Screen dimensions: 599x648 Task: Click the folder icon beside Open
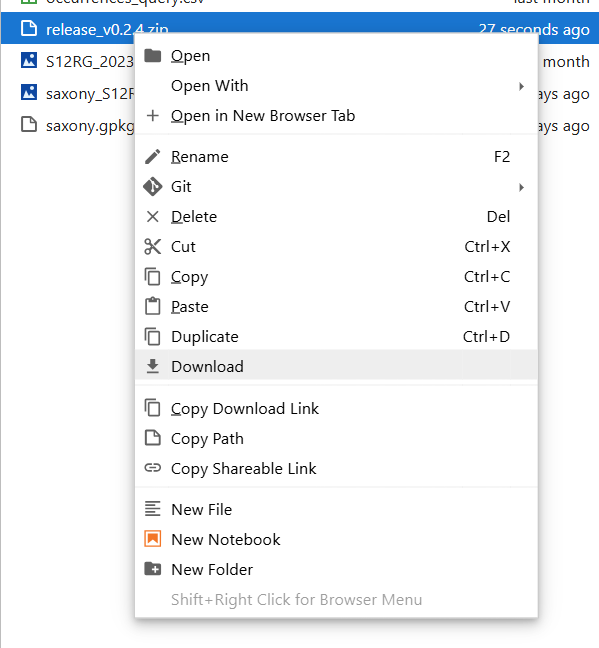click(x=153, y=55)
